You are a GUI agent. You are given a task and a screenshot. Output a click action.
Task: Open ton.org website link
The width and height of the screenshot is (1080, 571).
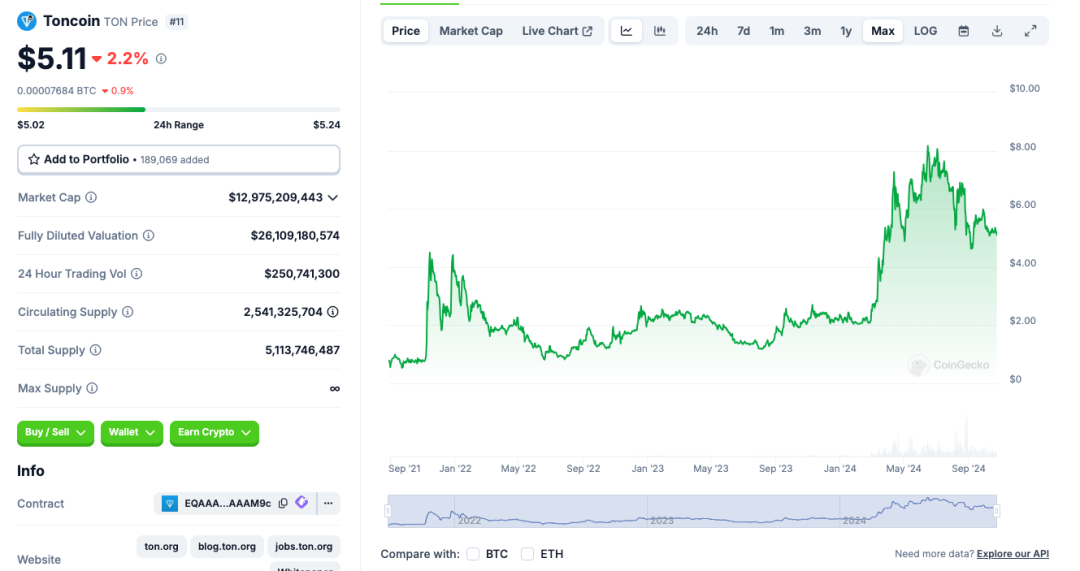tap(161, 546)
